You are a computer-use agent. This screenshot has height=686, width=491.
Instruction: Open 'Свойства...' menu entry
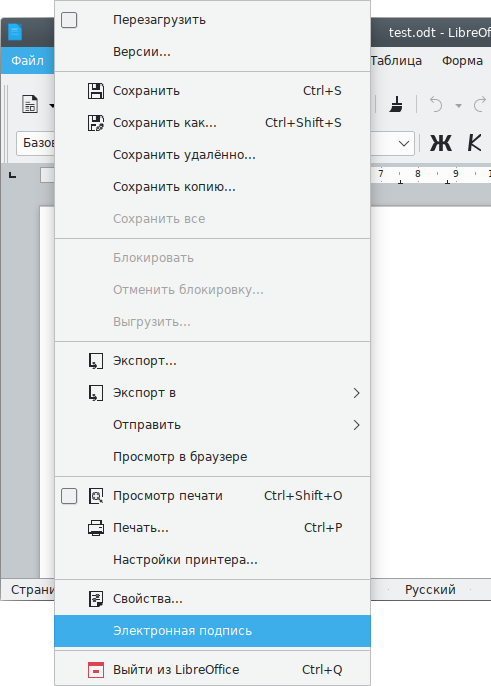pos(212,599)
